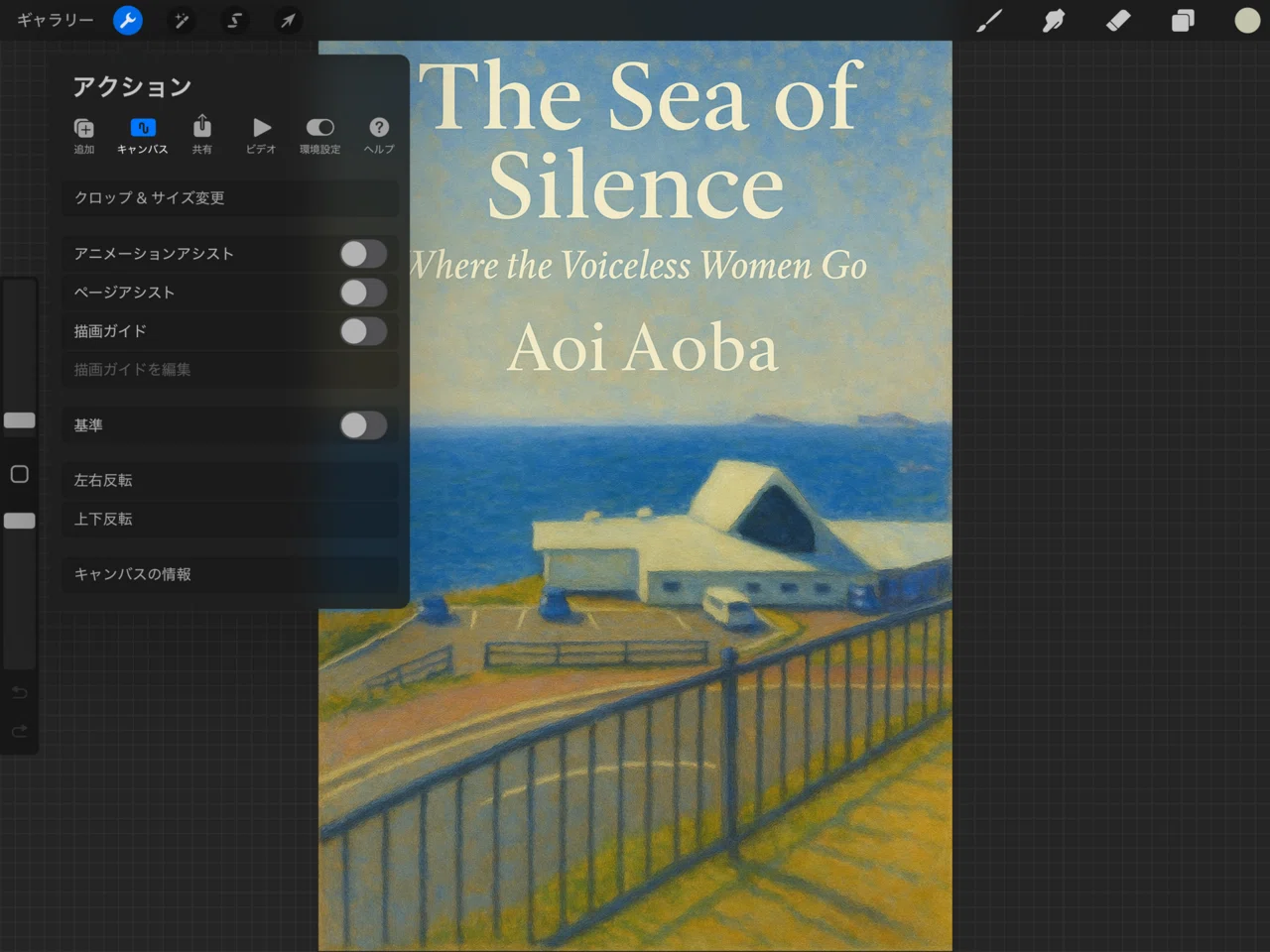Open the Actions wrench menu
1270x952 pixels.
(x=127, y=20)
